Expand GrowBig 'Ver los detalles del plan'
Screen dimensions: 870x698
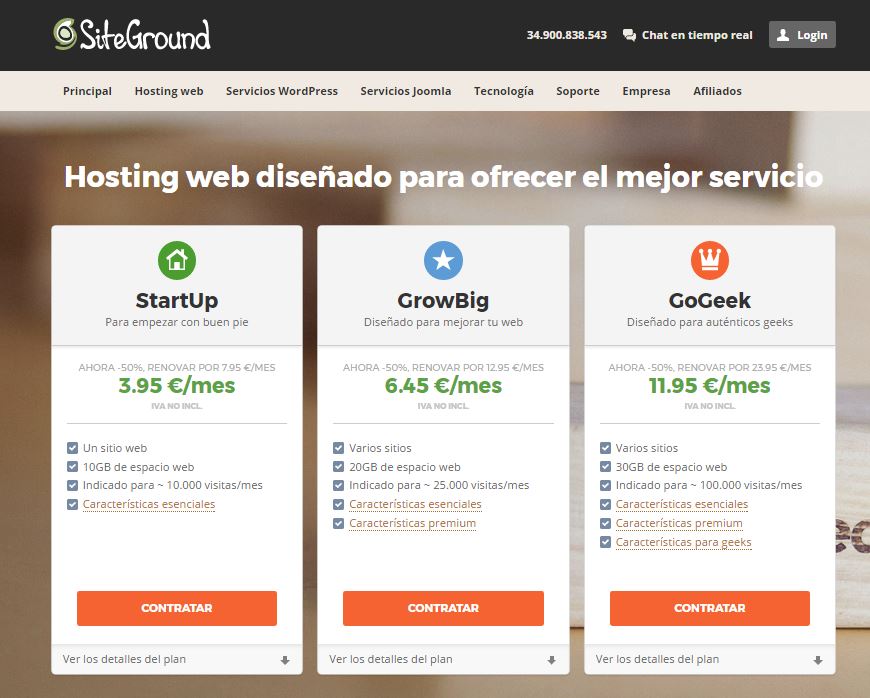(443, 659)
